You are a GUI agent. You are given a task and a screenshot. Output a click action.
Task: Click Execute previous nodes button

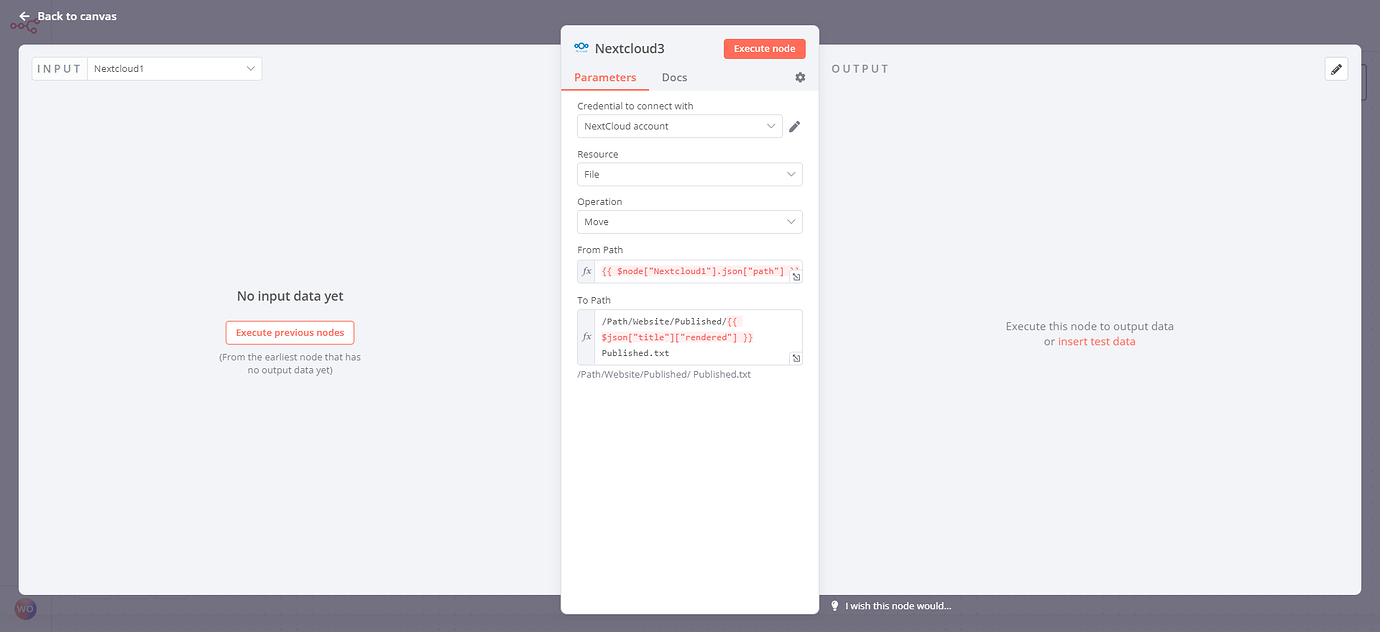(x=290, y=333)
